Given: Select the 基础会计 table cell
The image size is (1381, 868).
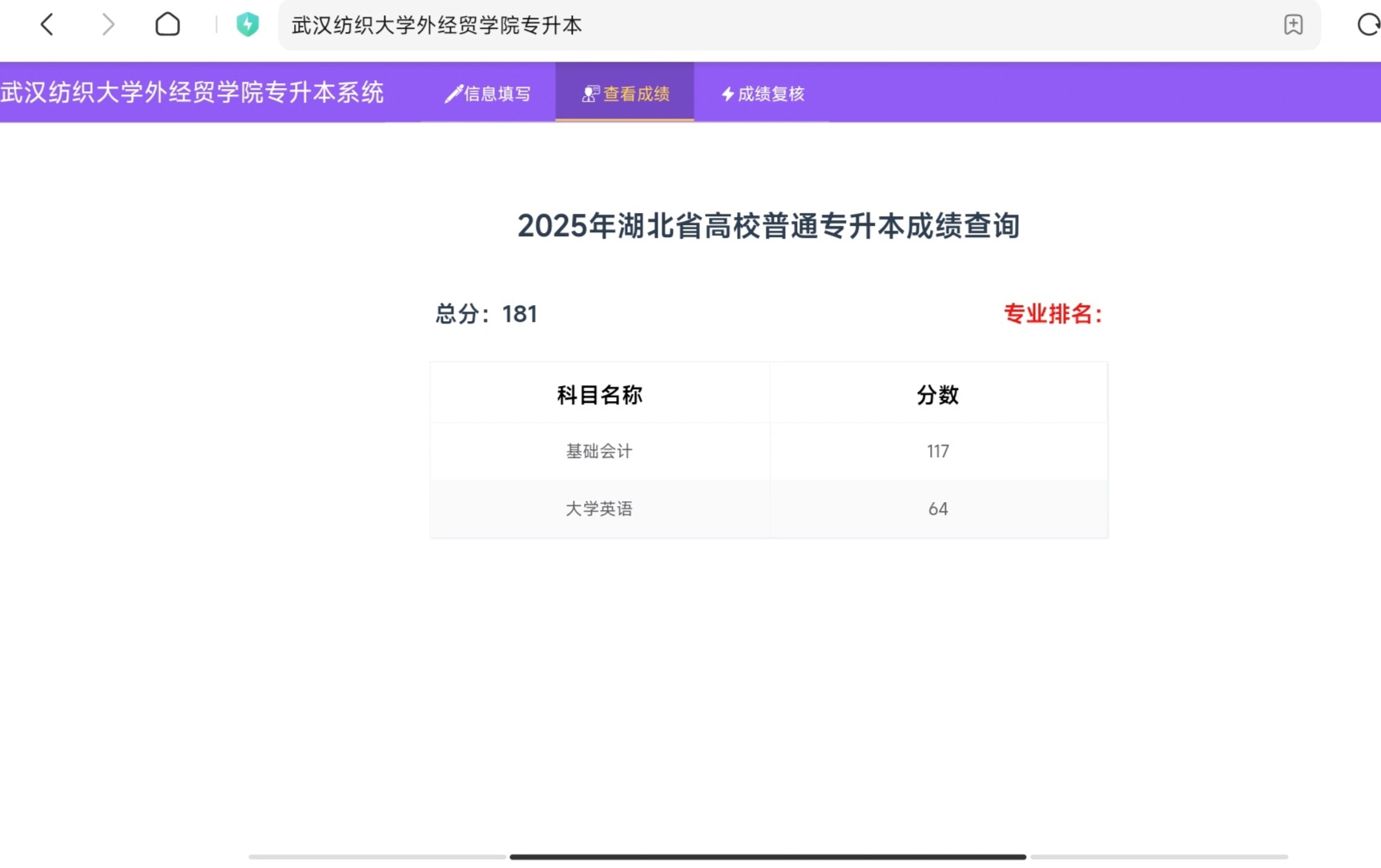Looking at the screenshot, I should [599, 452].
